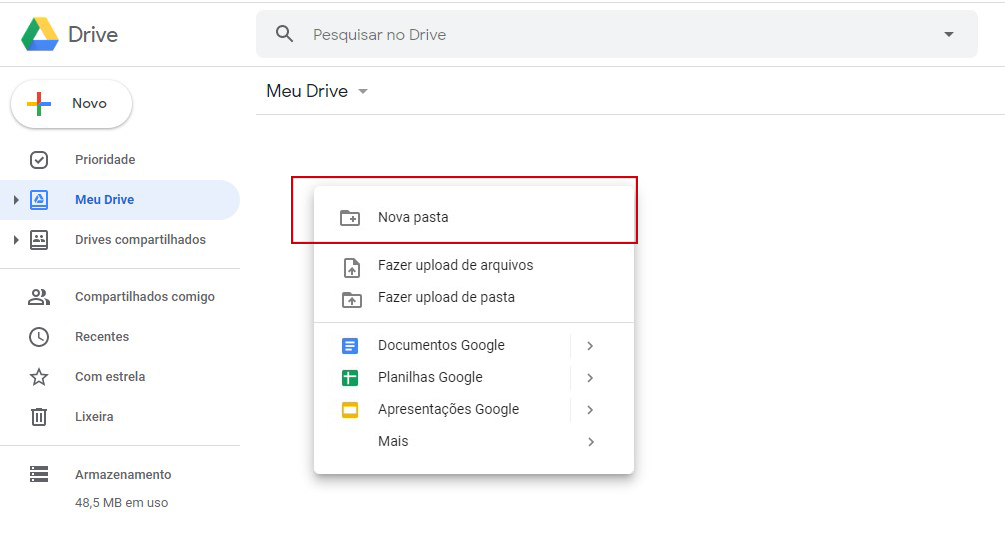Choose Documentos Google menu entry
The height and width of the screenshot is (547, 1005).
pos(442,345)
